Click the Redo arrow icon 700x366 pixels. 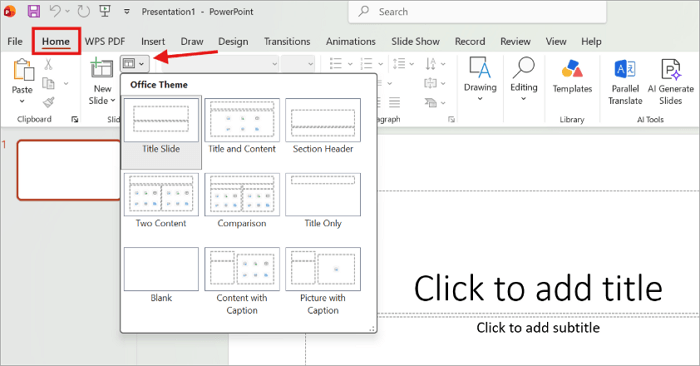point(83,11)
